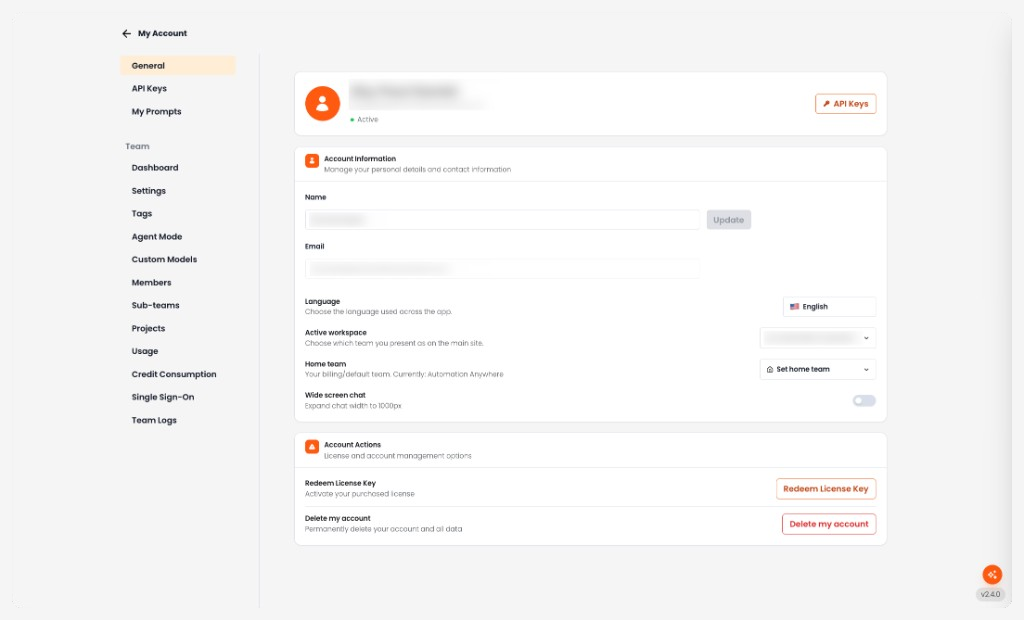Open Agent Mode page
The height and width of the screenshot is (620, 1024).
point(157,237)
